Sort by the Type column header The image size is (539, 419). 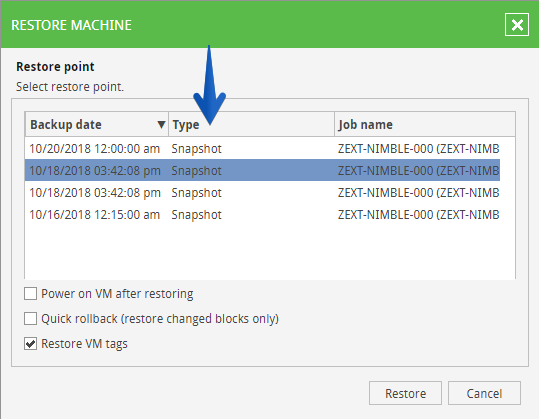(x=251, y=124)
